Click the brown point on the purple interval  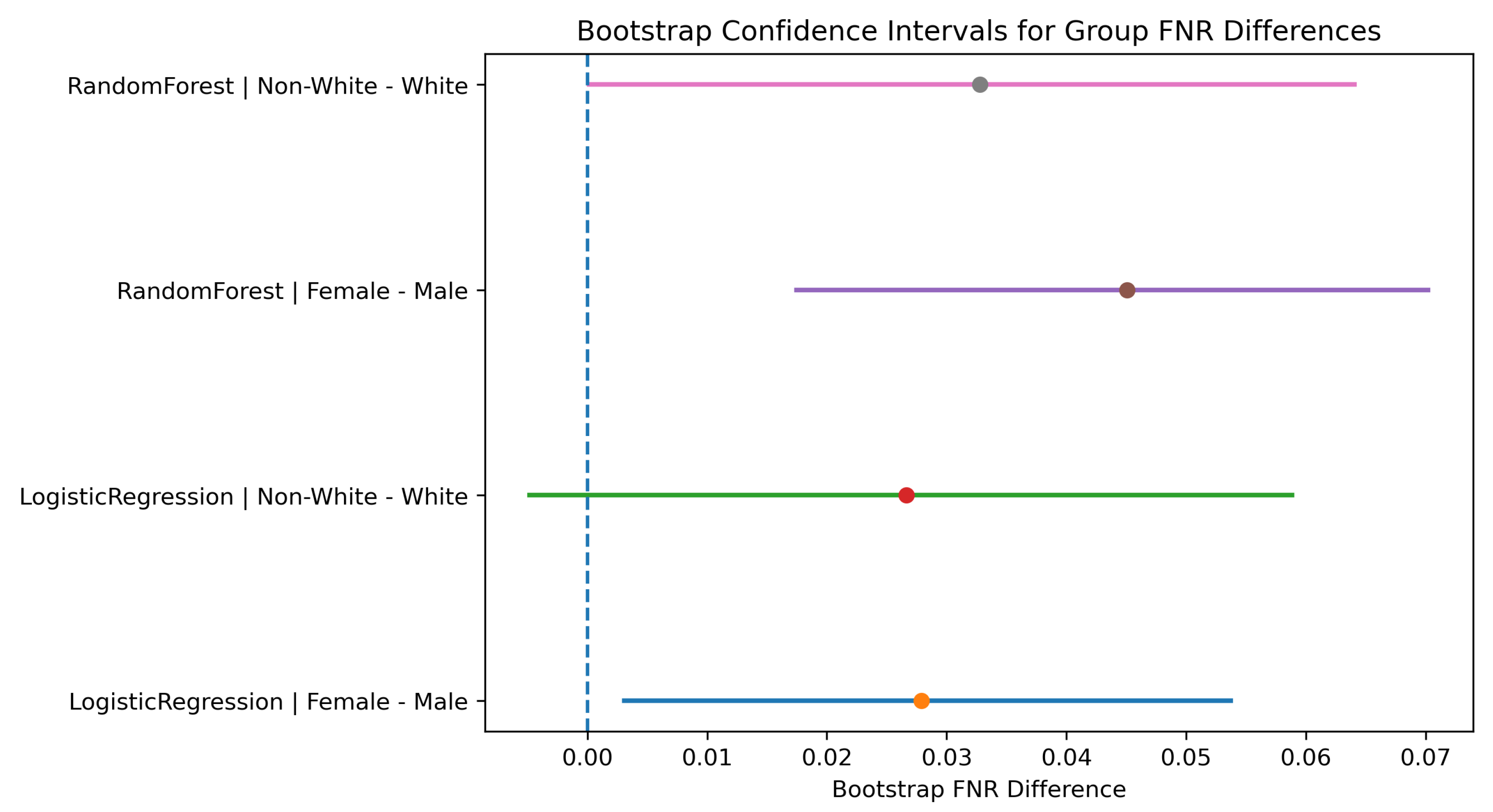coord(1127,289)
